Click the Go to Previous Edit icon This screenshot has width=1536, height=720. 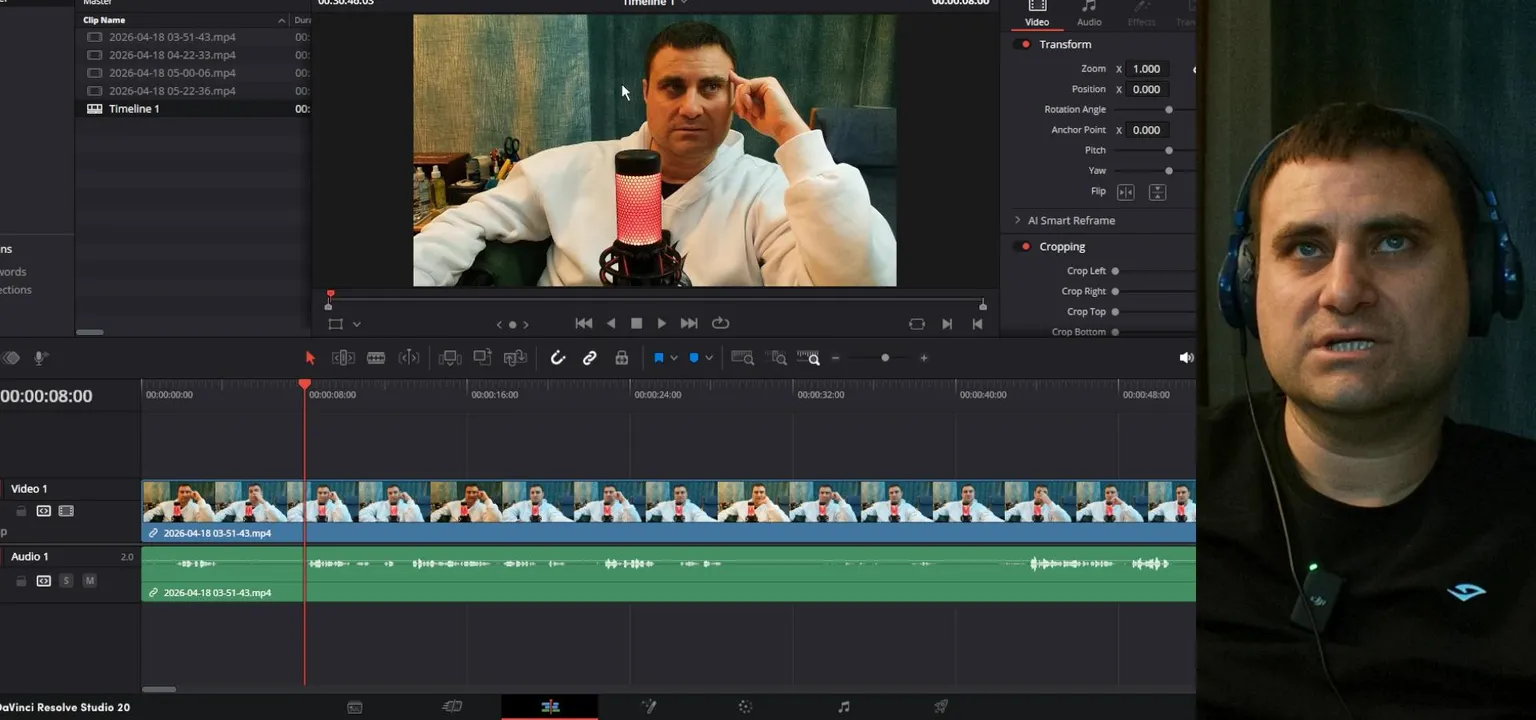pyautogui.click(x=978, y=324)
